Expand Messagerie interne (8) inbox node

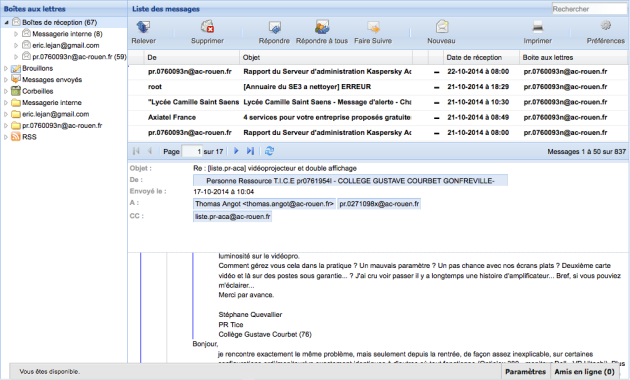pos(16,34)
